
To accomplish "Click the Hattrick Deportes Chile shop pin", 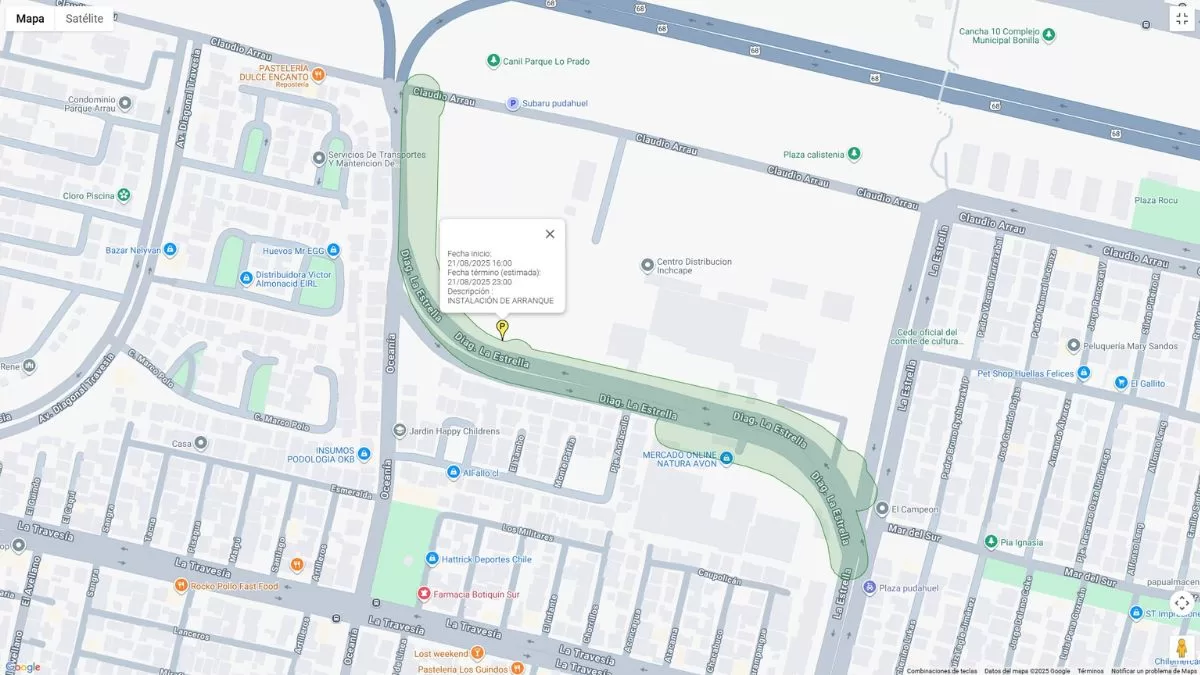I will click(432, 559).
